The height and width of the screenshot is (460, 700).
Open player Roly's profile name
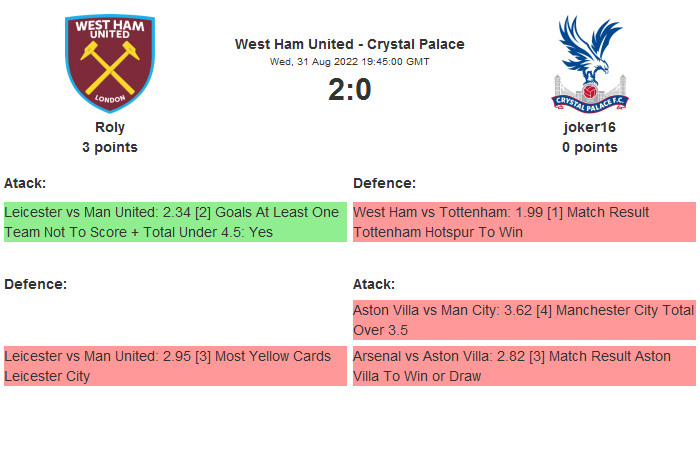pyautogui.click(x=110, y=127)
